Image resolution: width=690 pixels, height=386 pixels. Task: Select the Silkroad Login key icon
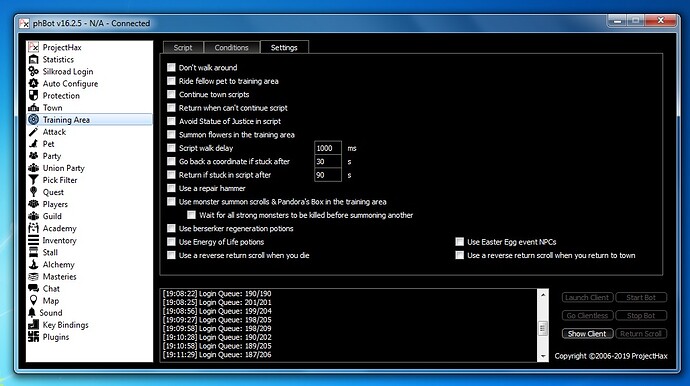point(33,71)
